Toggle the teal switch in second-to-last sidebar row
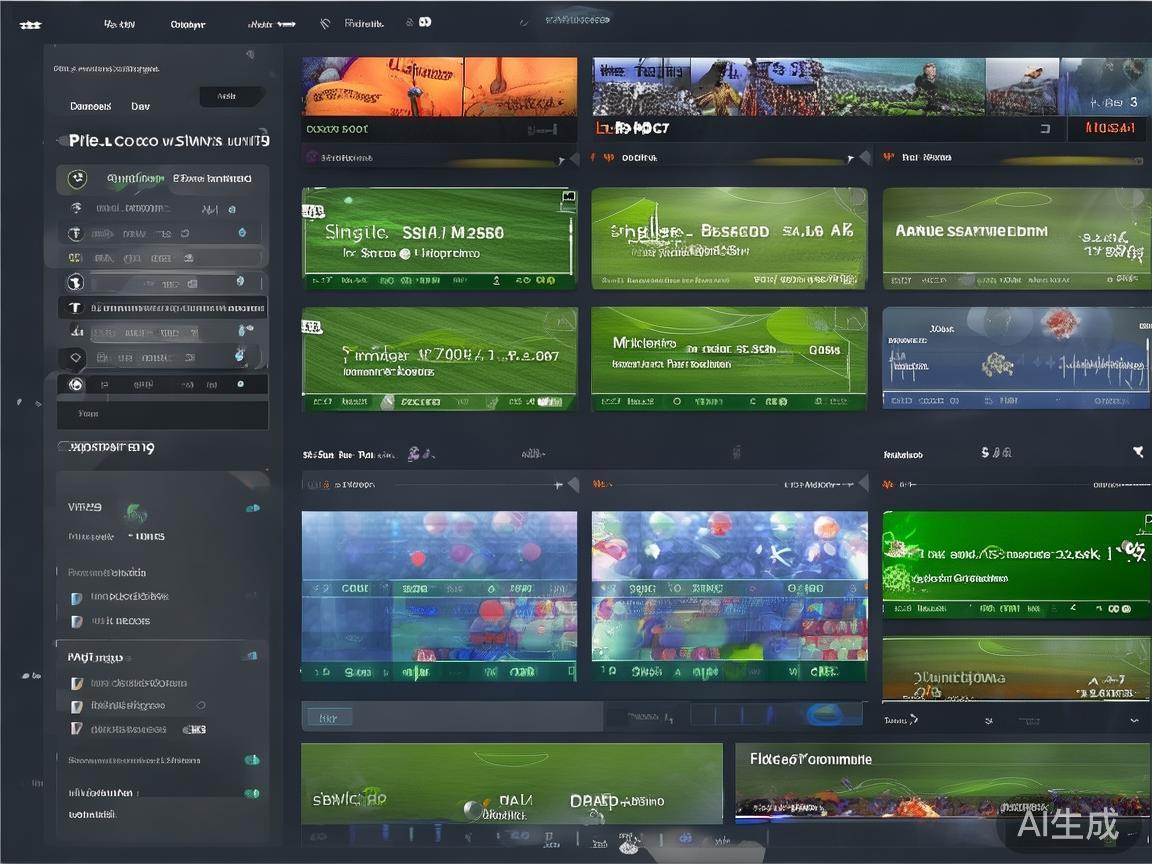The width and height of the screenshot is (1152, 864). pos(252,760)
